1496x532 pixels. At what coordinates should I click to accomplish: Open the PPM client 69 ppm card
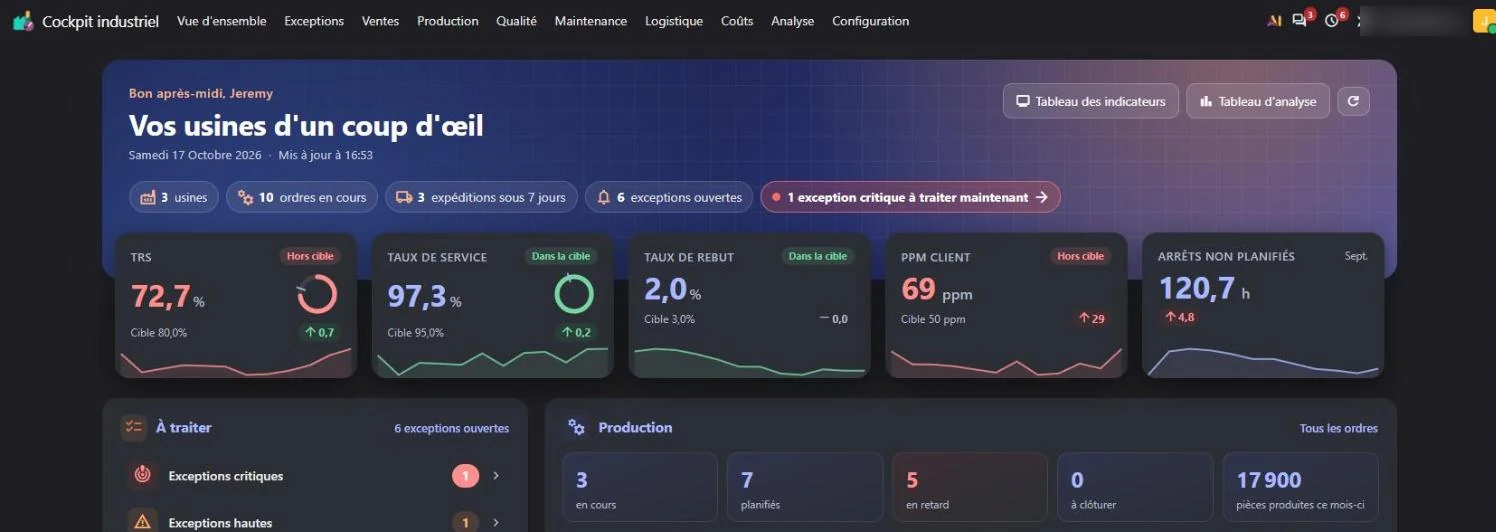click(x=1007, y=305)
